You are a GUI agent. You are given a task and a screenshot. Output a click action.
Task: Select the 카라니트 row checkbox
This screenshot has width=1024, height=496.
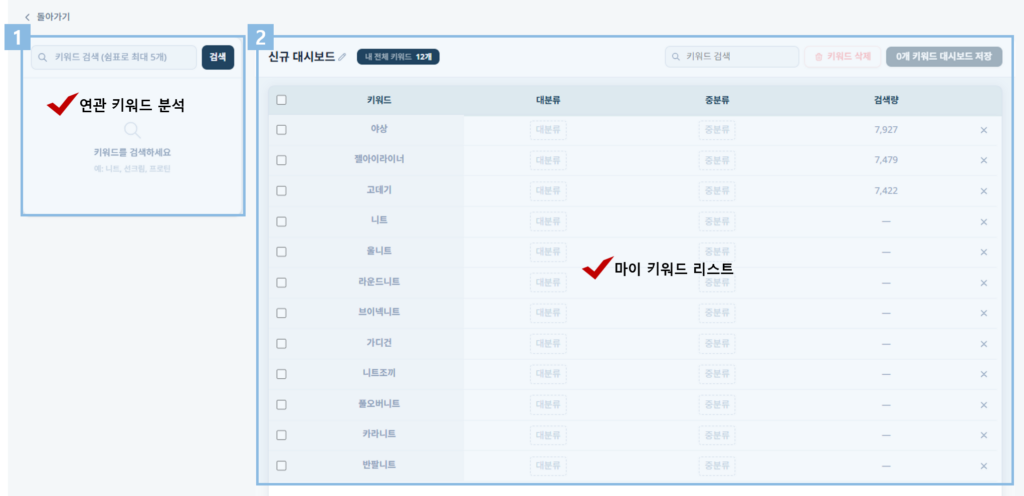pyautogui.click(x=281, y=435)
